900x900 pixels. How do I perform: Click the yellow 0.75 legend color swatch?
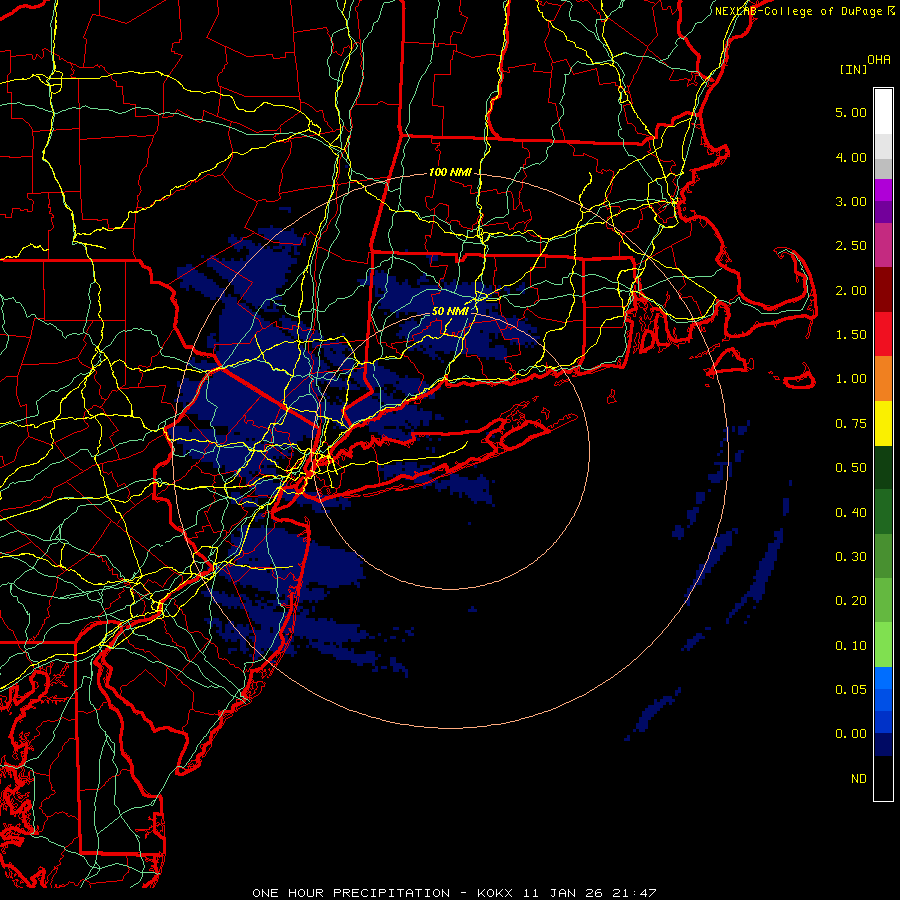[883, 424]
